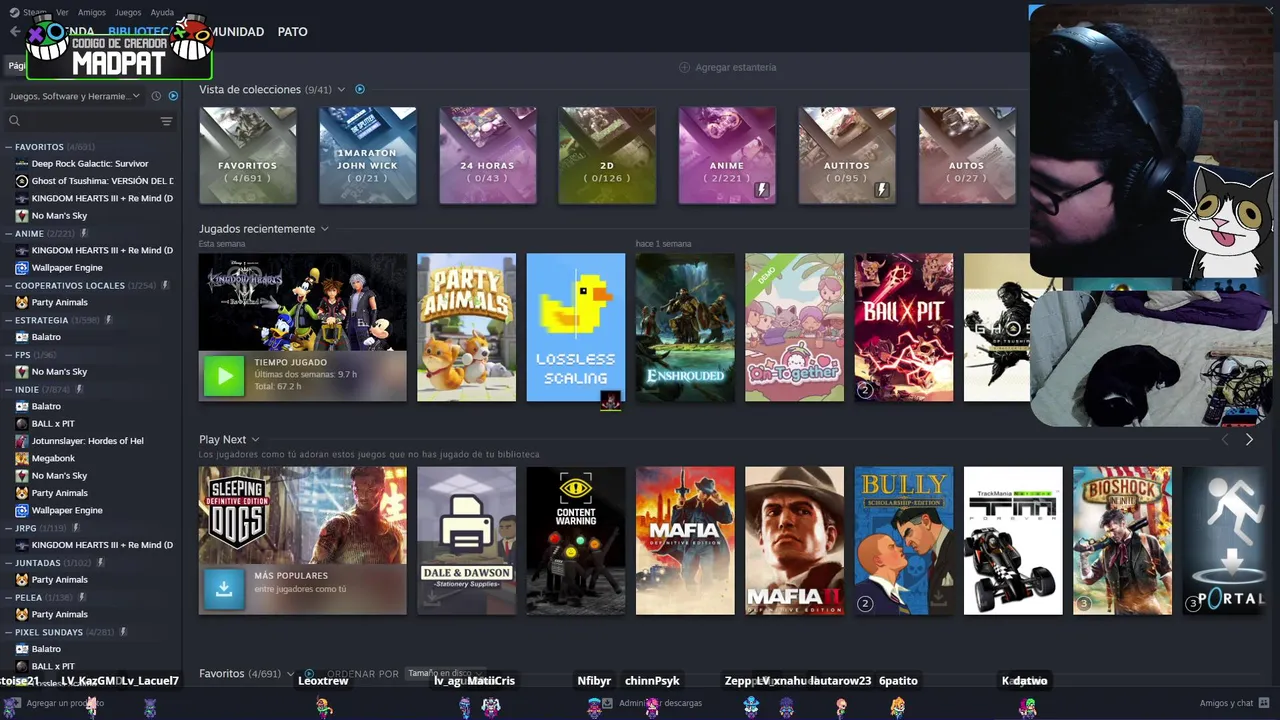Collapse the INDIE category in sidebar
The image size is (1280, 720).
(x=8, y=389)
